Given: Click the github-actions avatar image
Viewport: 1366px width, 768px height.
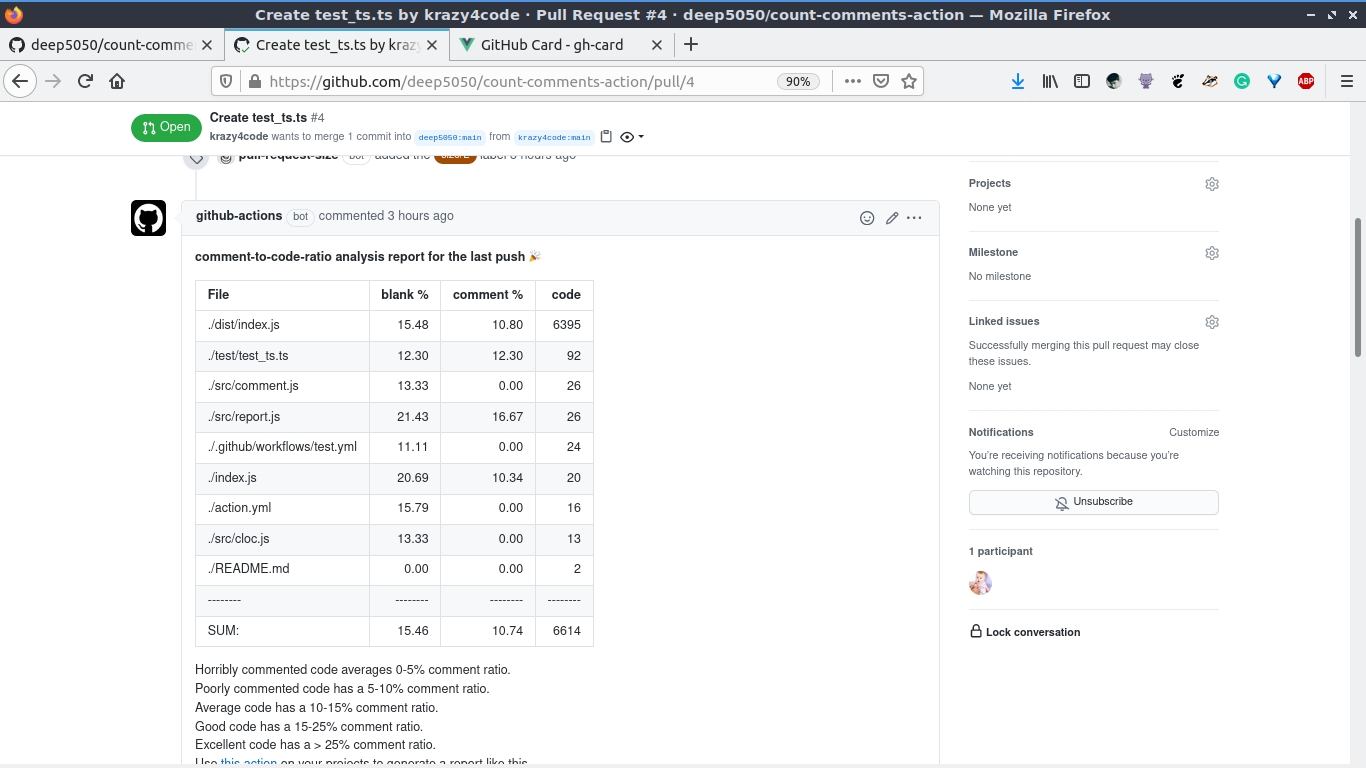Looking at the screenshot, I should (x=148, y=218).
